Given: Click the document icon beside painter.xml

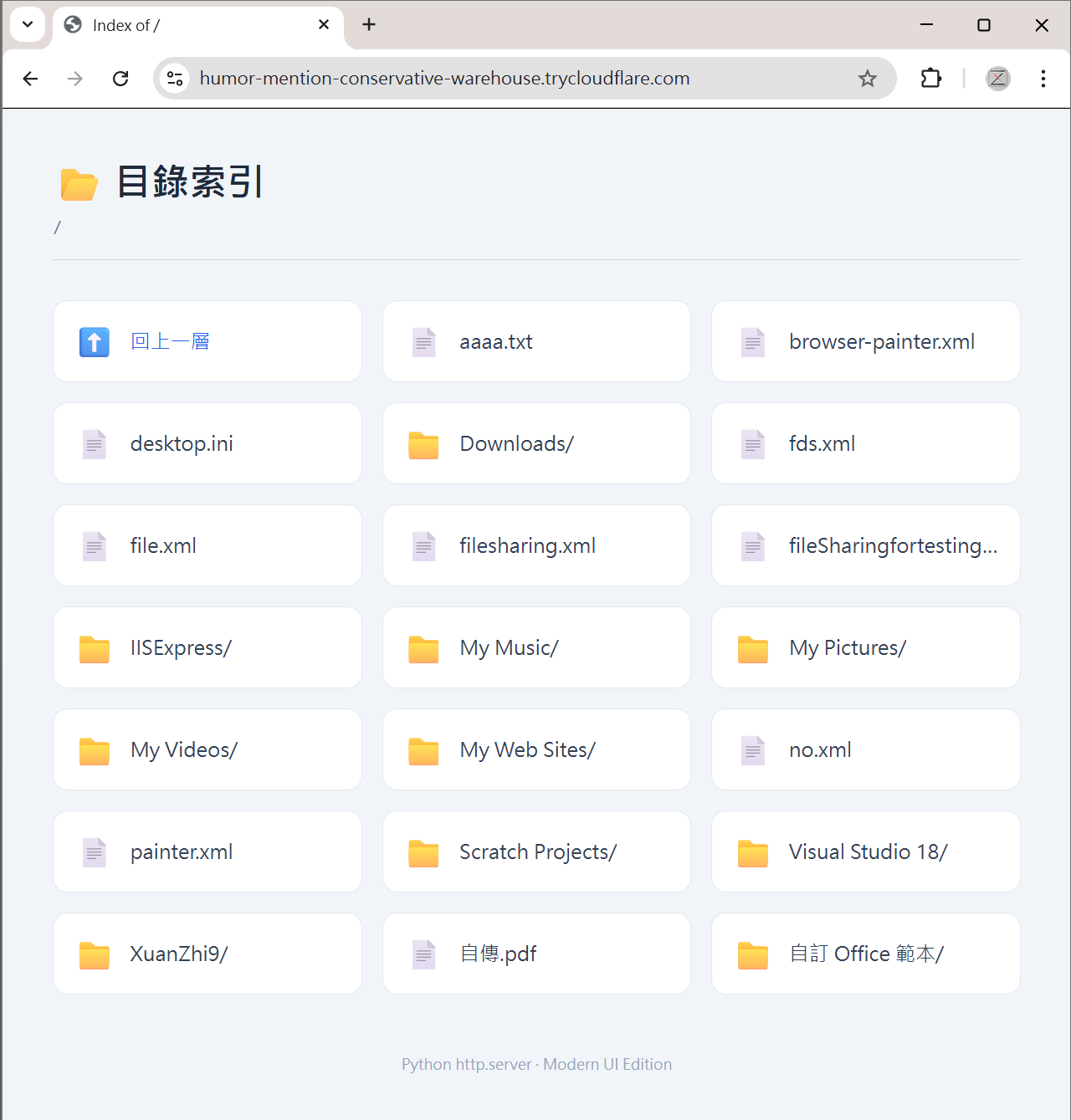Looking at the screenshot, I should tap(94, 852).
